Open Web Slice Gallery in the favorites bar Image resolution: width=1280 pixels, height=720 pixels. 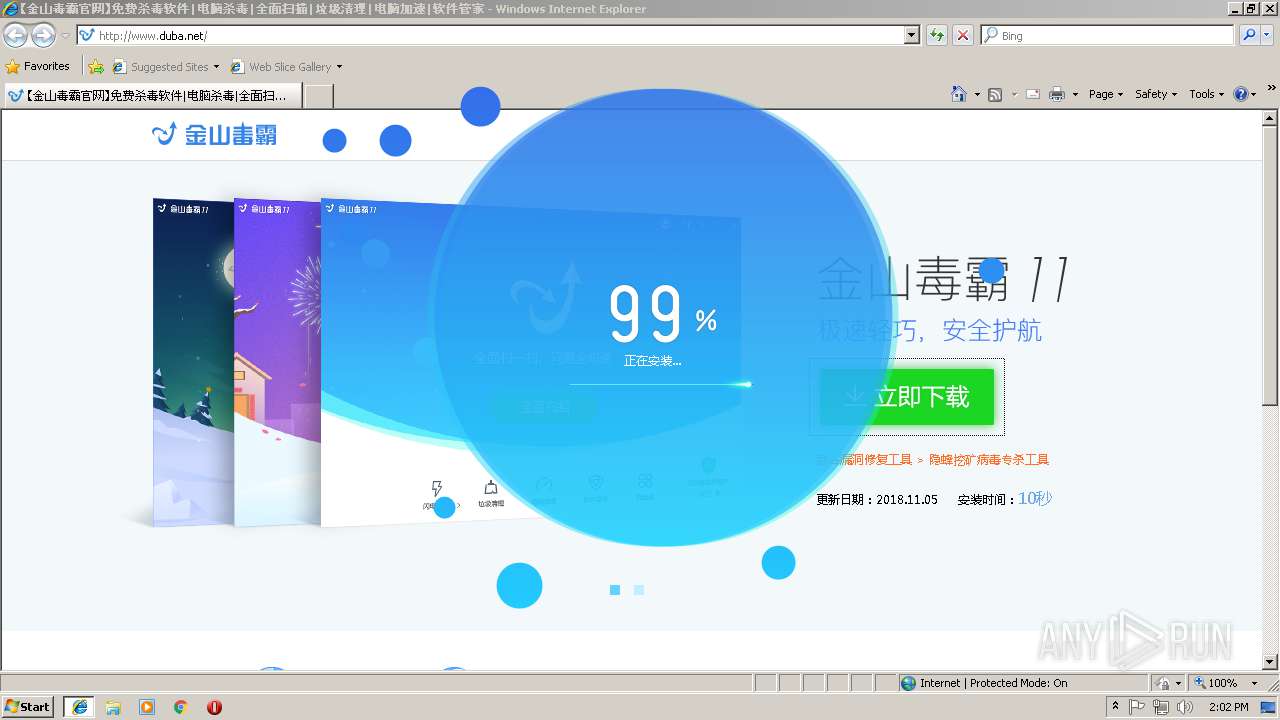click(x=286, y=66)
